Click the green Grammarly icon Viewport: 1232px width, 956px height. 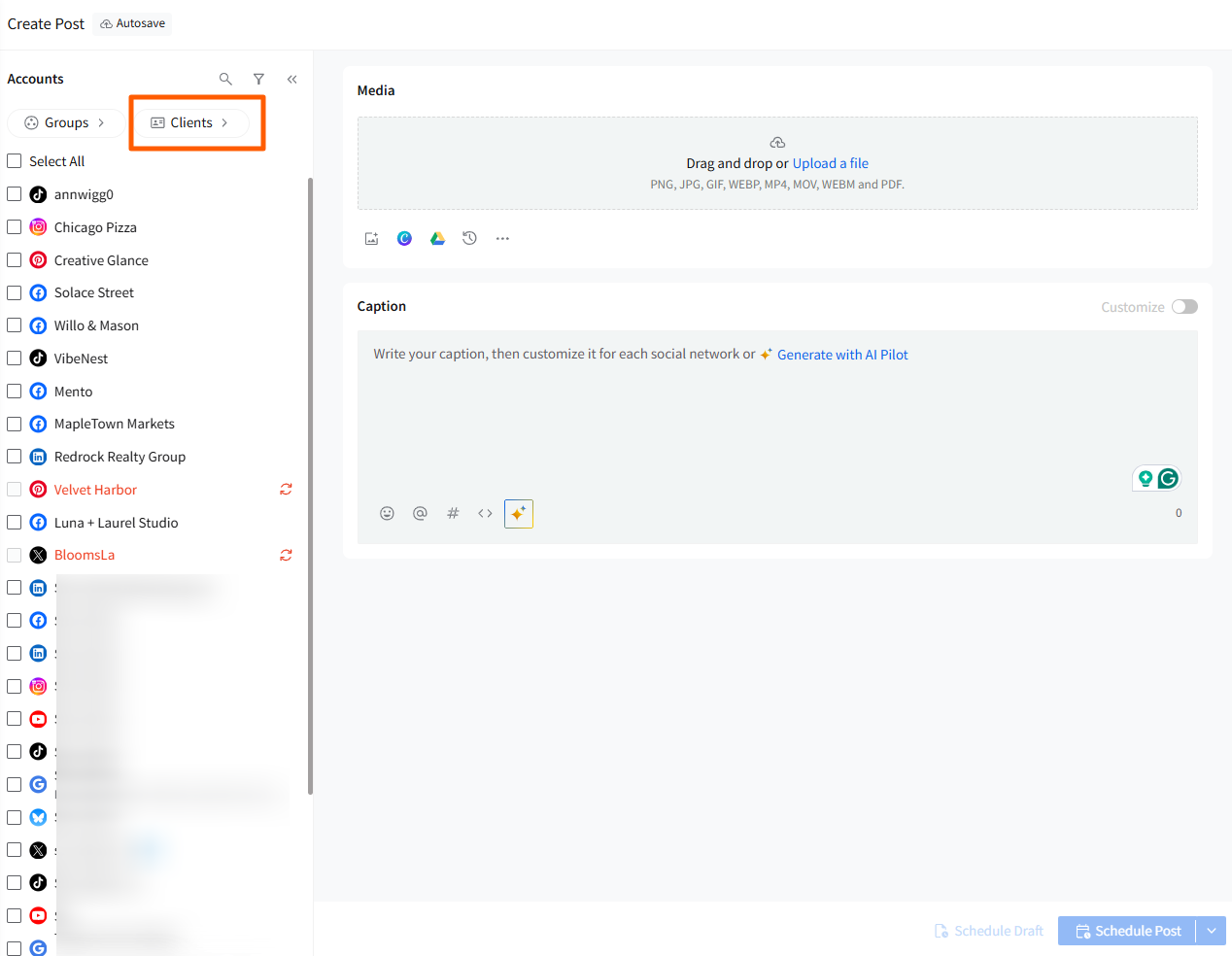(x=1168, y=478)
